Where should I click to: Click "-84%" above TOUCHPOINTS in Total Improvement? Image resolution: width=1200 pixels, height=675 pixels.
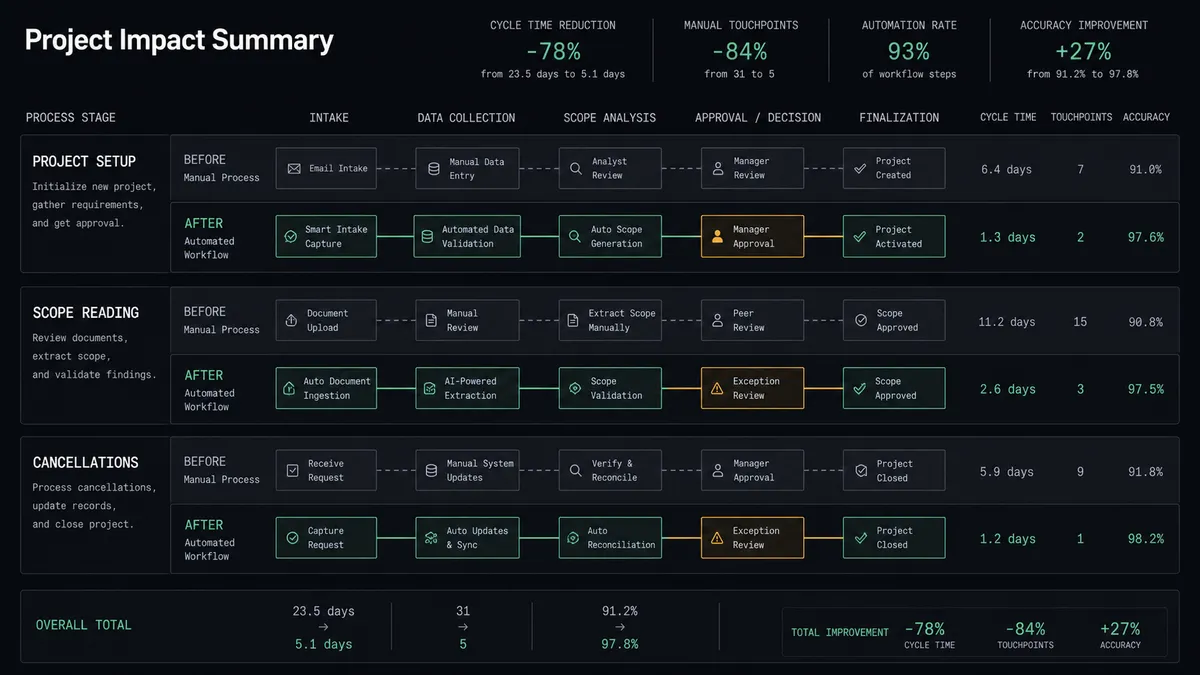pos(1025,629)
